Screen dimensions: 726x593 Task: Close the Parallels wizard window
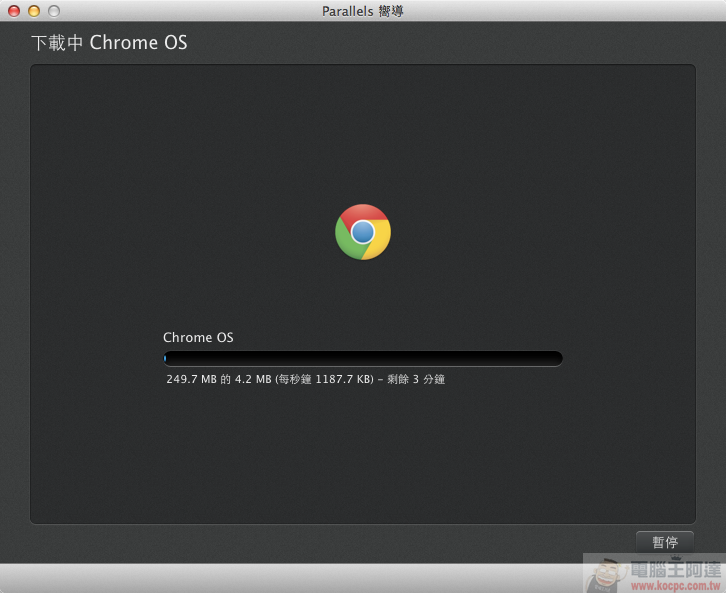pos(14,11)
